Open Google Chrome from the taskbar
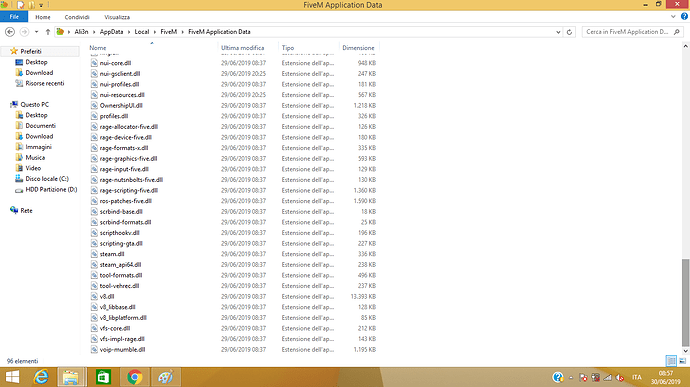Viewport: 690px width, 387px height. (x=135, y=377)
